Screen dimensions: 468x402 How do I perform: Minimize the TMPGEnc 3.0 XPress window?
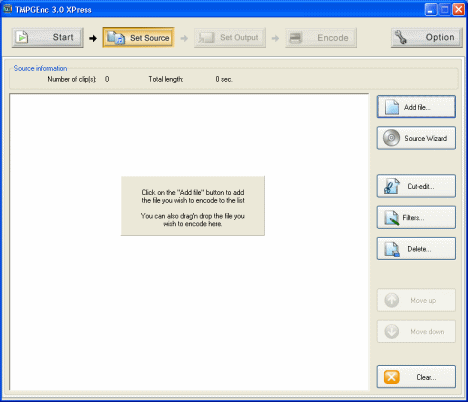click(431, 9)
